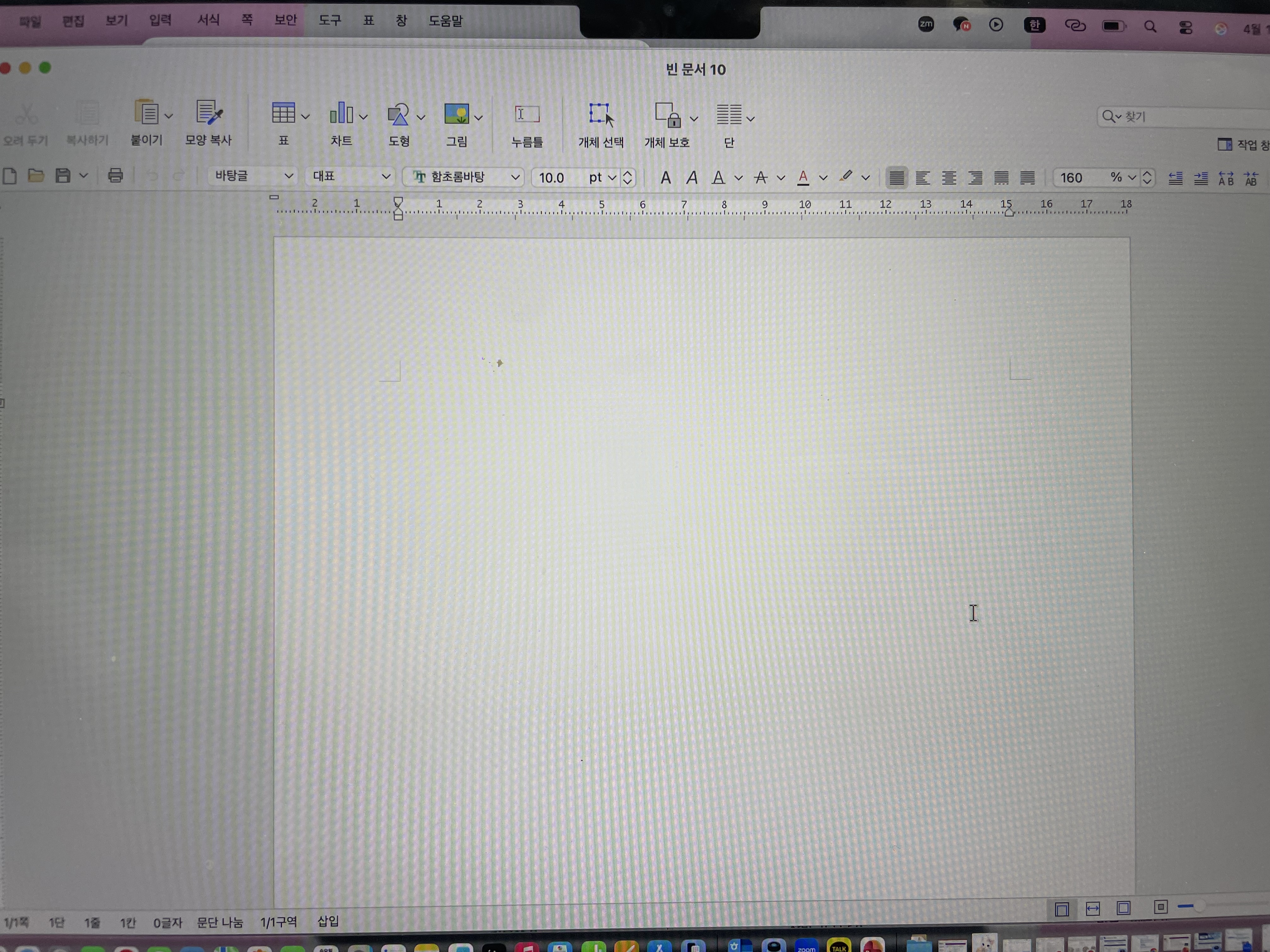Viewport: 1270px width, 952px height.
Task: Enable center paragraph alignment
Action: (x=949, y=178)
